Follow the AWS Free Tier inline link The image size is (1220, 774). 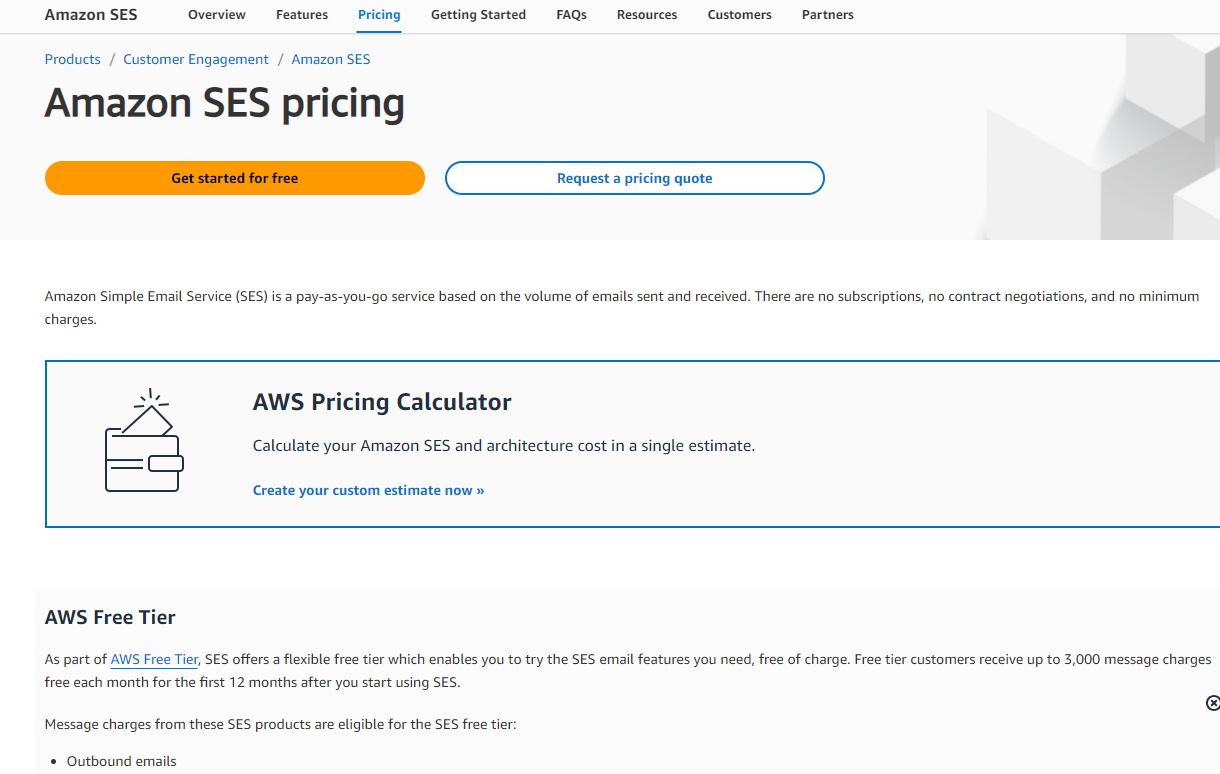[x=154, y=659]
